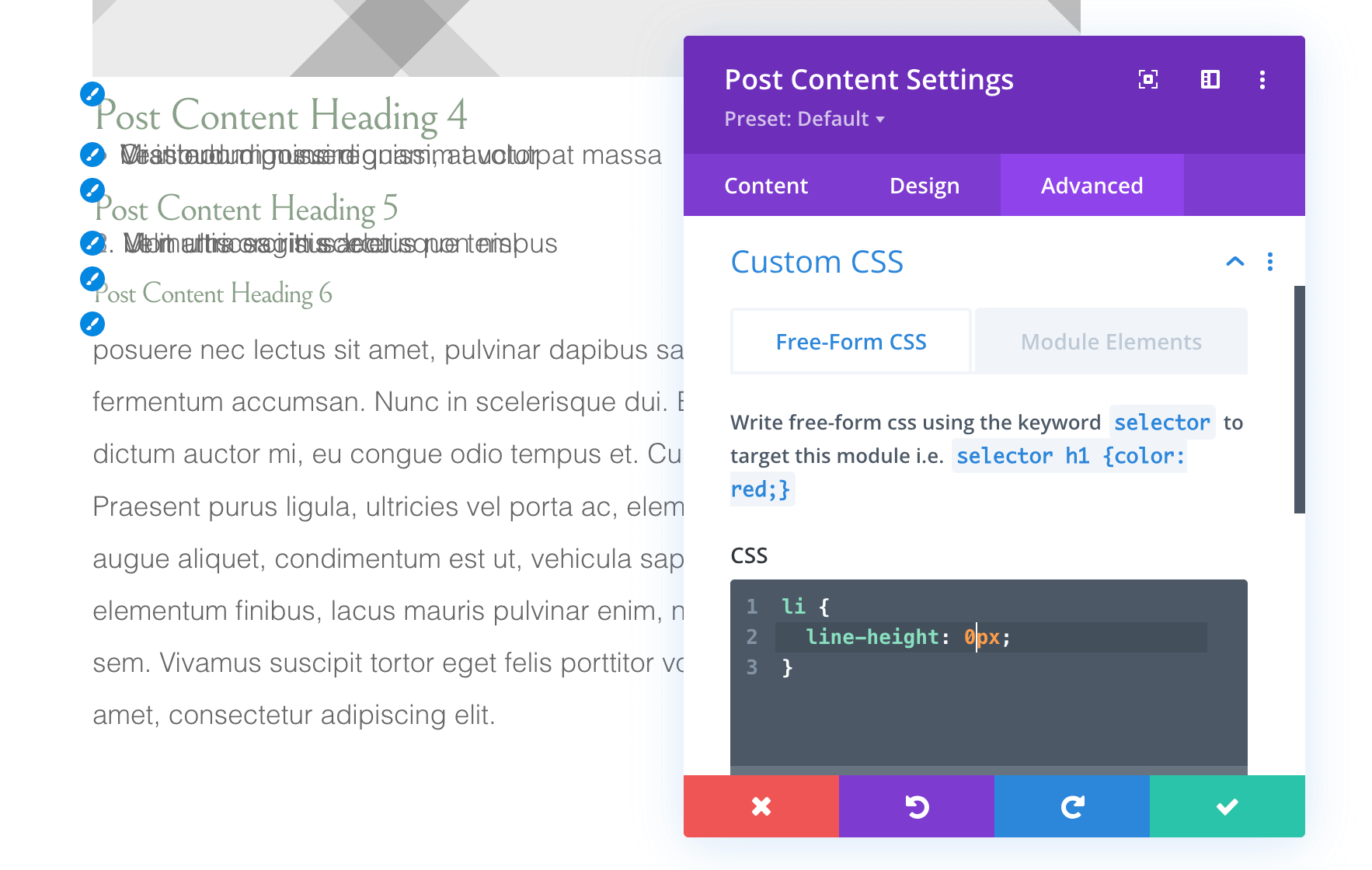Open Custom CSS section options menu

1270,262
